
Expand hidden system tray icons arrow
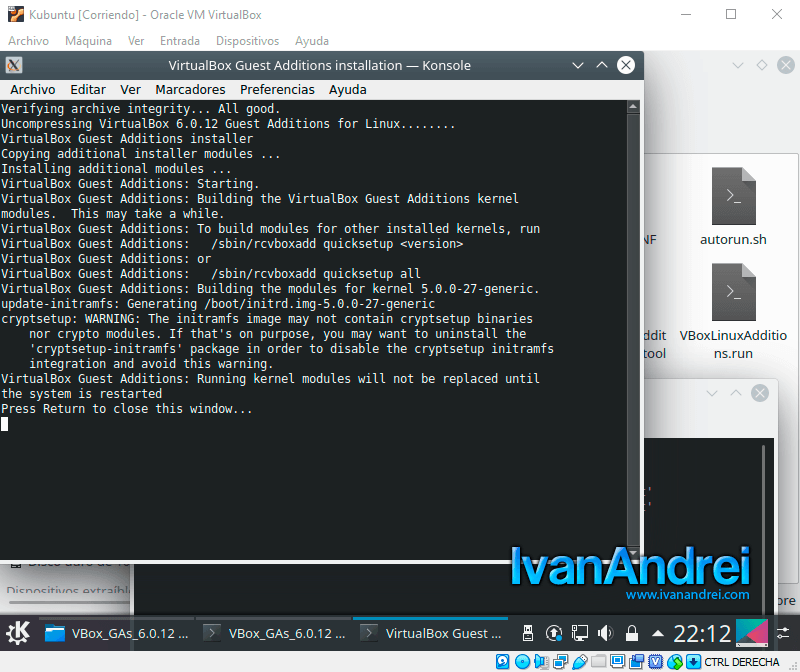coord(658,634)
